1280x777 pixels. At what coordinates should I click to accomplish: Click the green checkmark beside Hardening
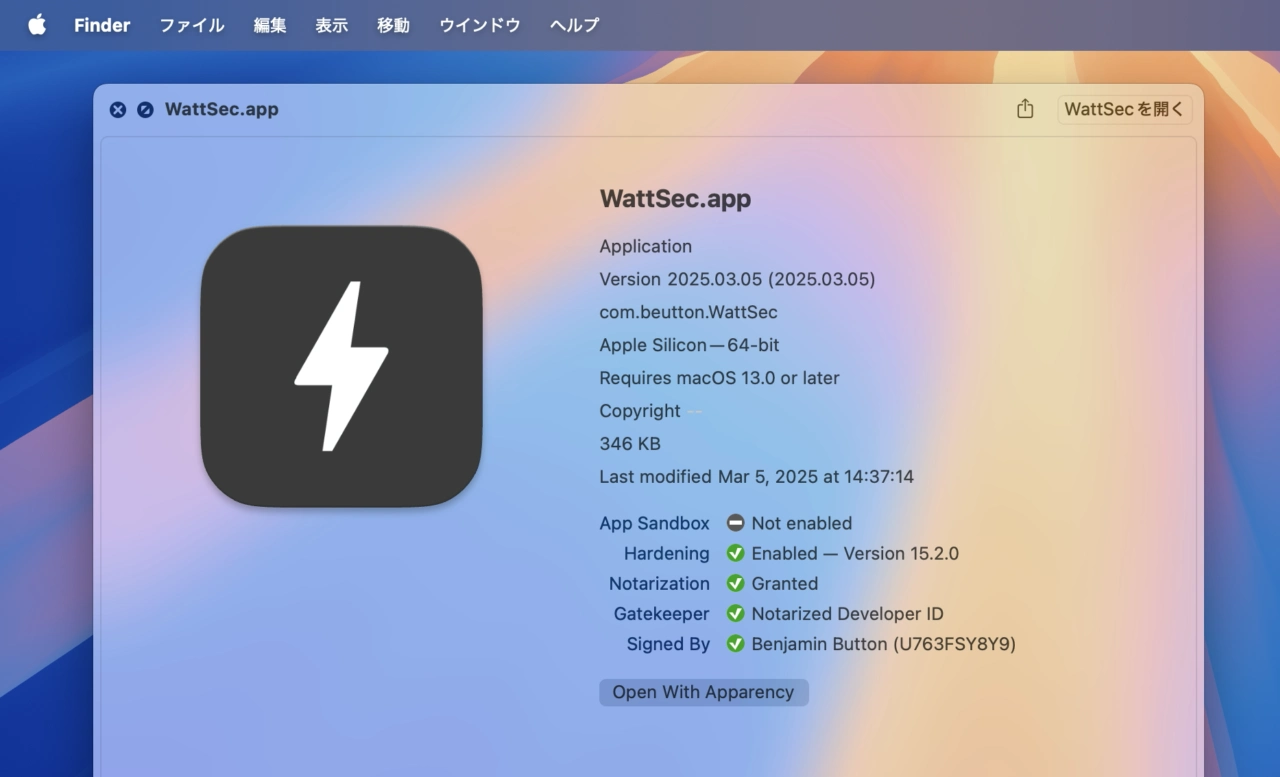(736, 553)
